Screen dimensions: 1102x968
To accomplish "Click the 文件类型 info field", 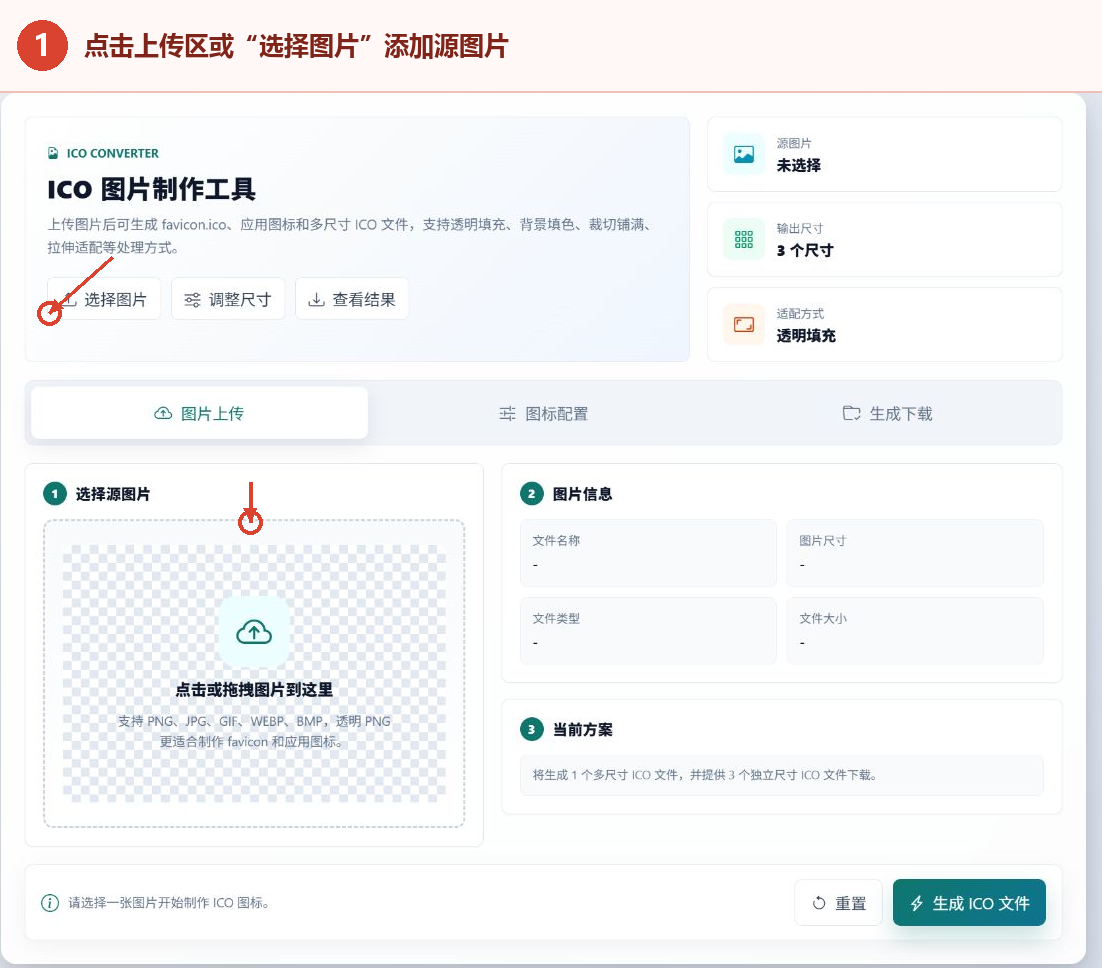I will [x=648, y=631].
